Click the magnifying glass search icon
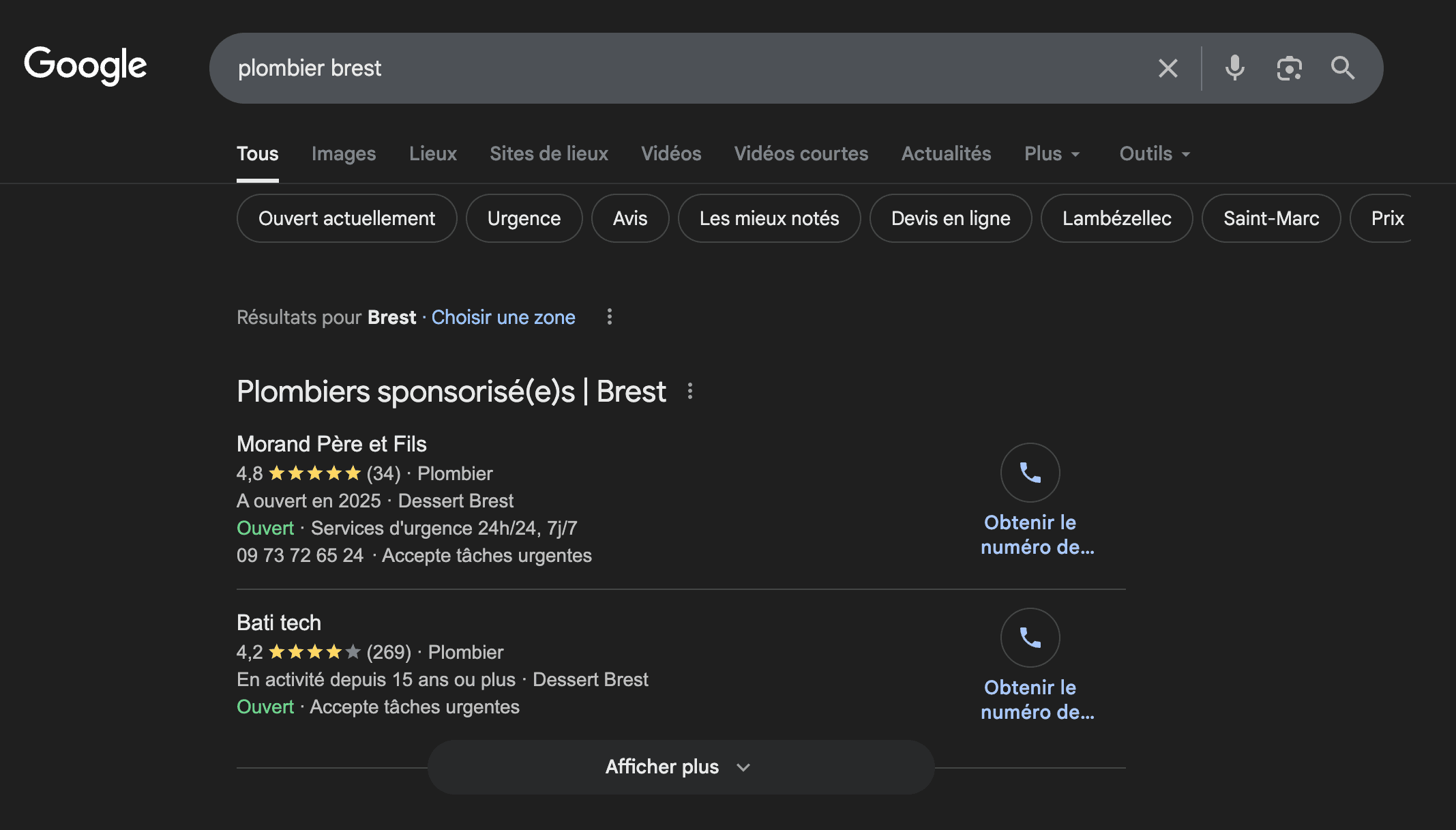 [1342, 68]
